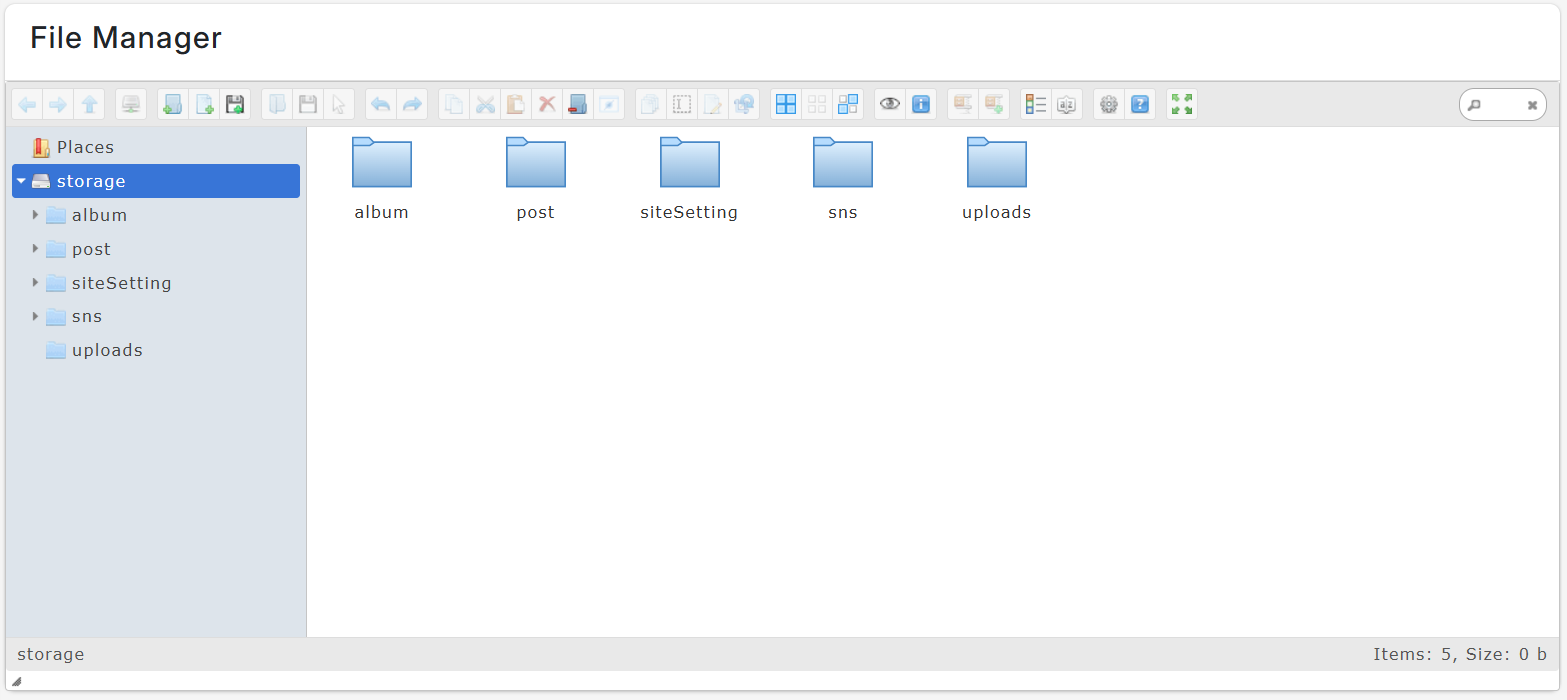Mount a network volume
The image size is (1567, 700).
click(x=131, y=104)
